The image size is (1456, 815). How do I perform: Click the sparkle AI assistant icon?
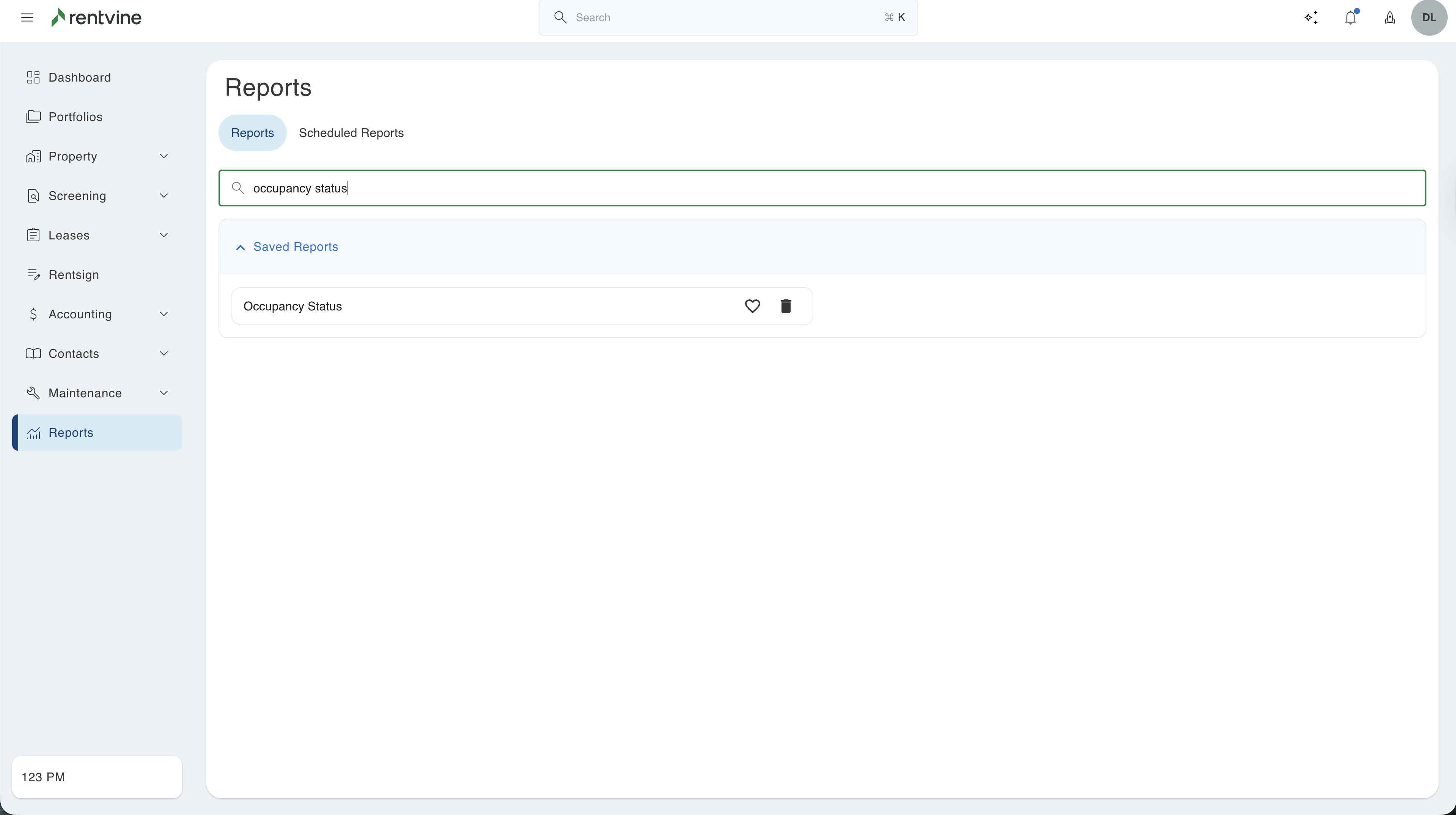click(1311, 17)
